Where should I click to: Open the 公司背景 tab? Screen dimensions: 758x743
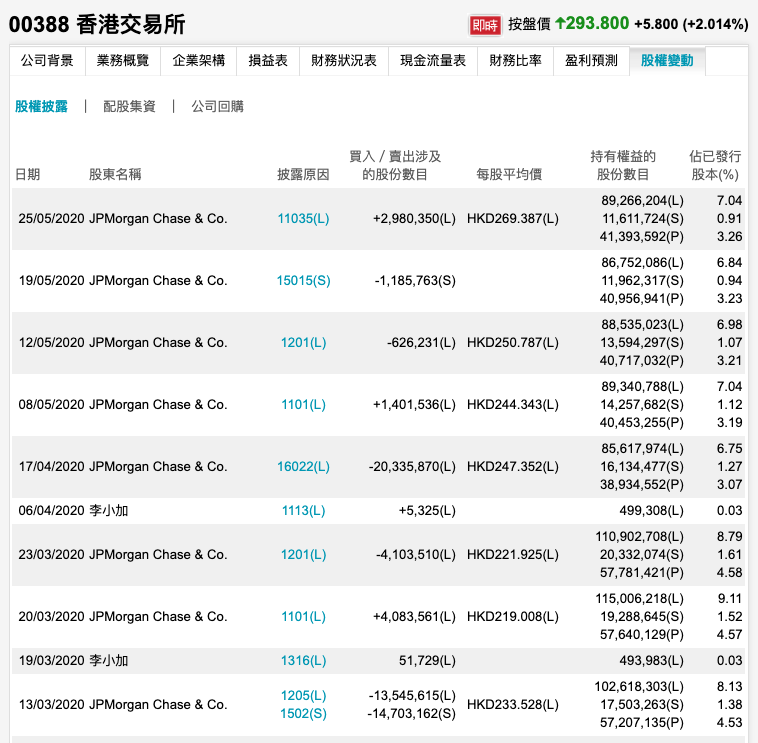point(47,60)
